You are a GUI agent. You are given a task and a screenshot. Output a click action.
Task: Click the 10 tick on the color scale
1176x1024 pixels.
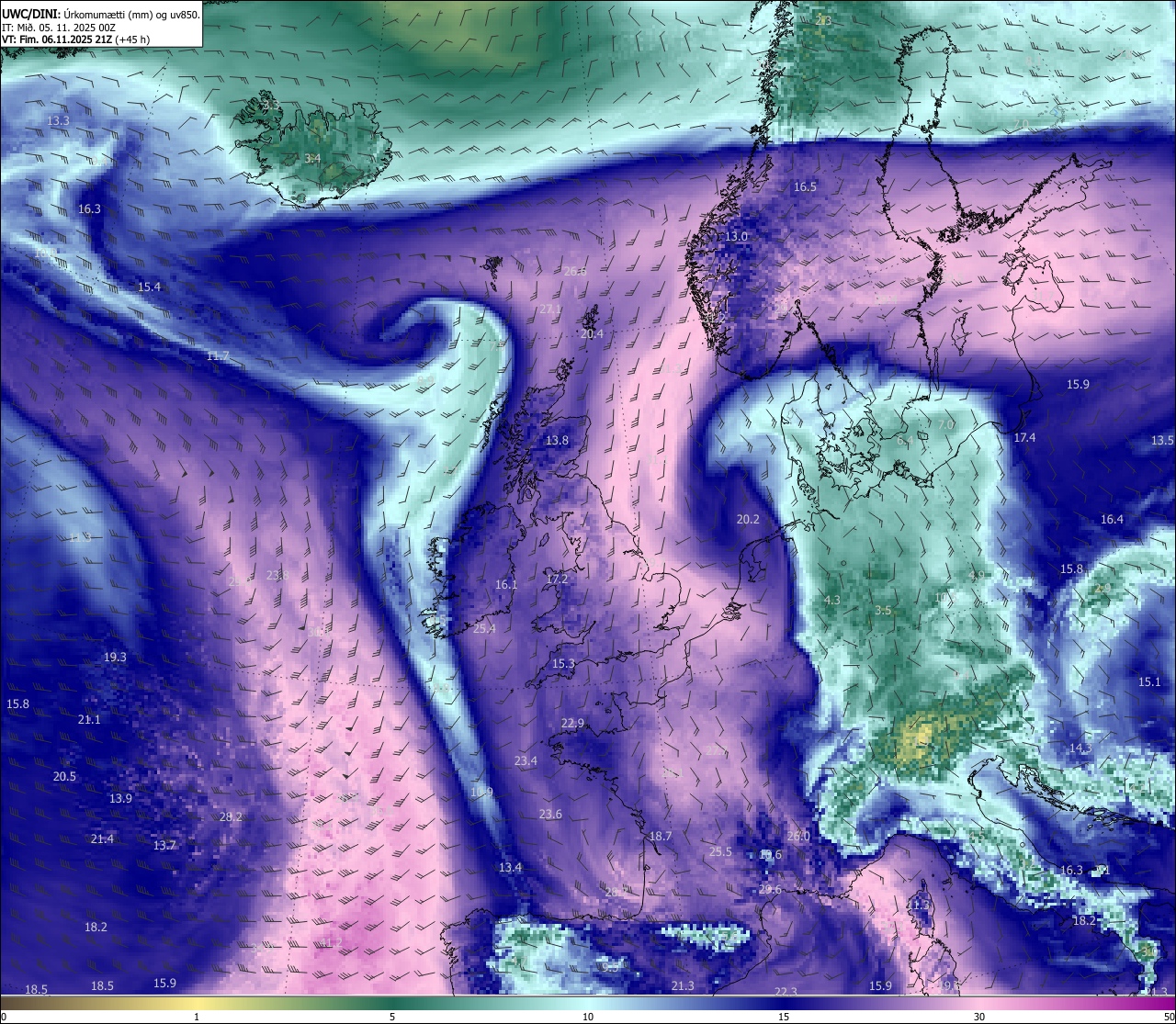[x=588, y=1017]
